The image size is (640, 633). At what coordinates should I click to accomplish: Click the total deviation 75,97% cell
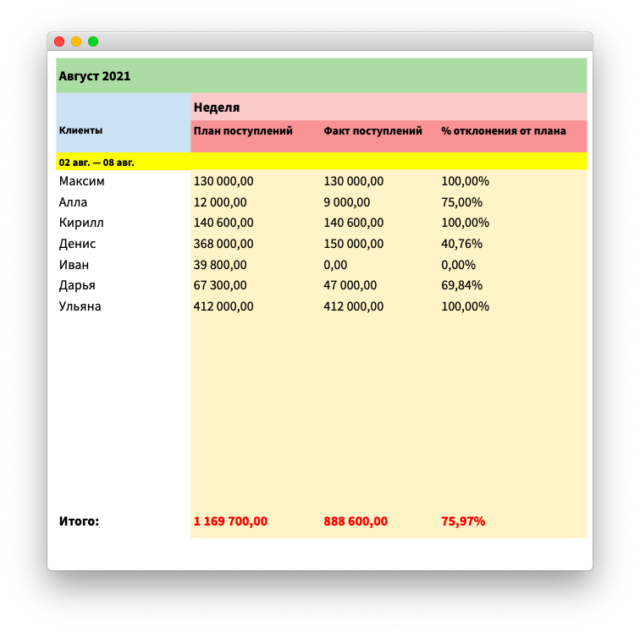click(463, 521)
